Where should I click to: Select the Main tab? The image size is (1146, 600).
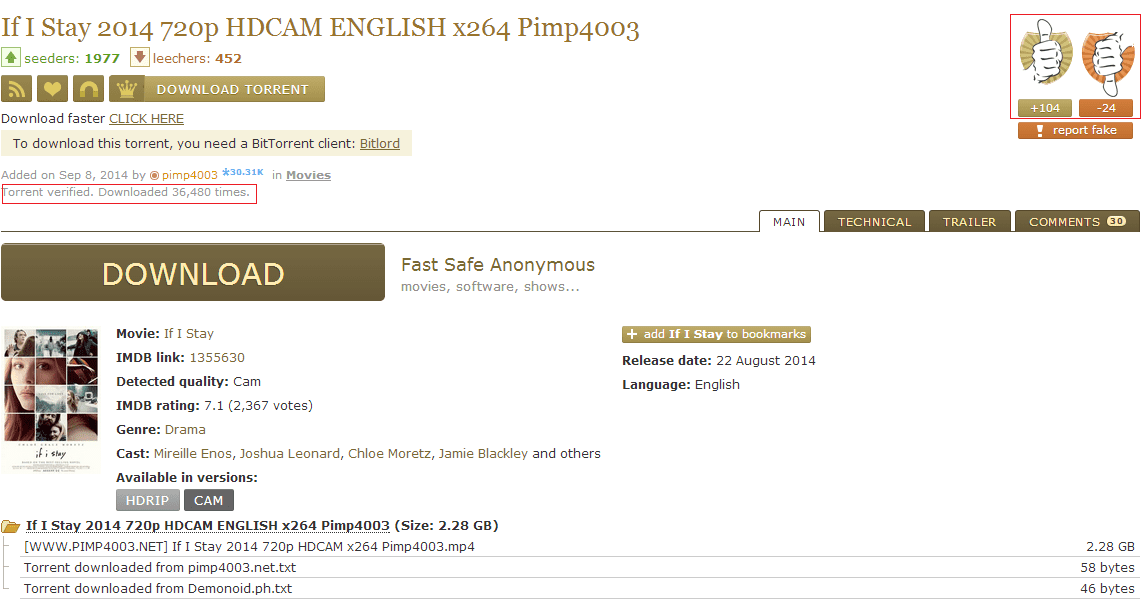(789, 221)
